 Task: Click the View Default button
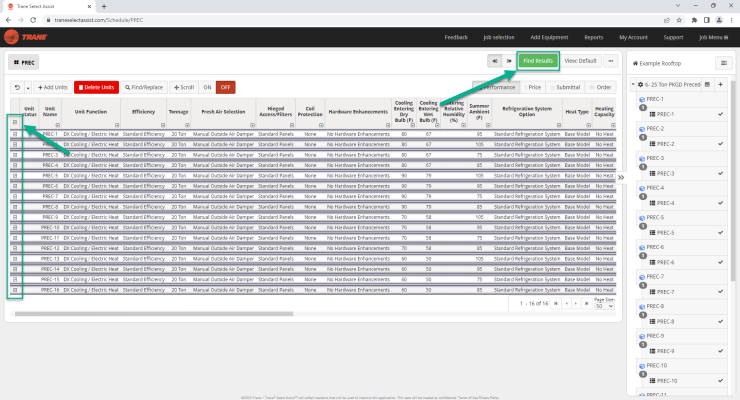(x=580, y=61)
